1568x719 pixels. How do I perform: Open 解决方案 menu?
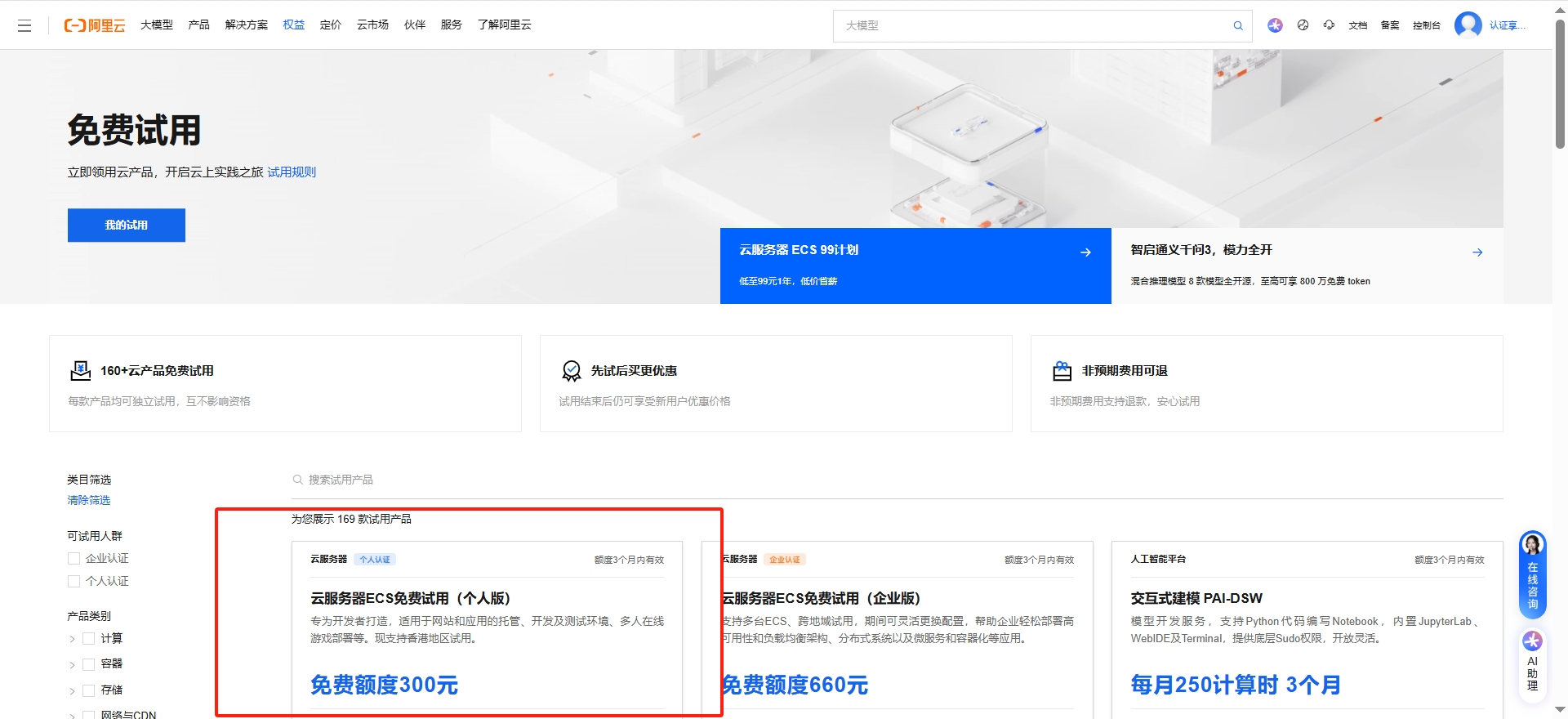(x=247, y=25)
